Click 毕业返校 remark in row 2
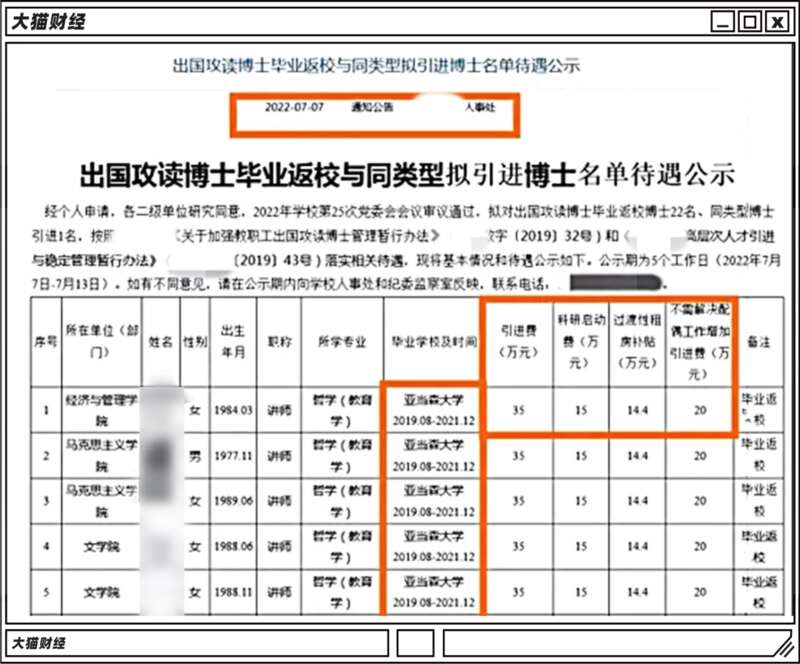The height and width of the screenshot is (664, 800). pyautogui.click(x=759, y=455)
